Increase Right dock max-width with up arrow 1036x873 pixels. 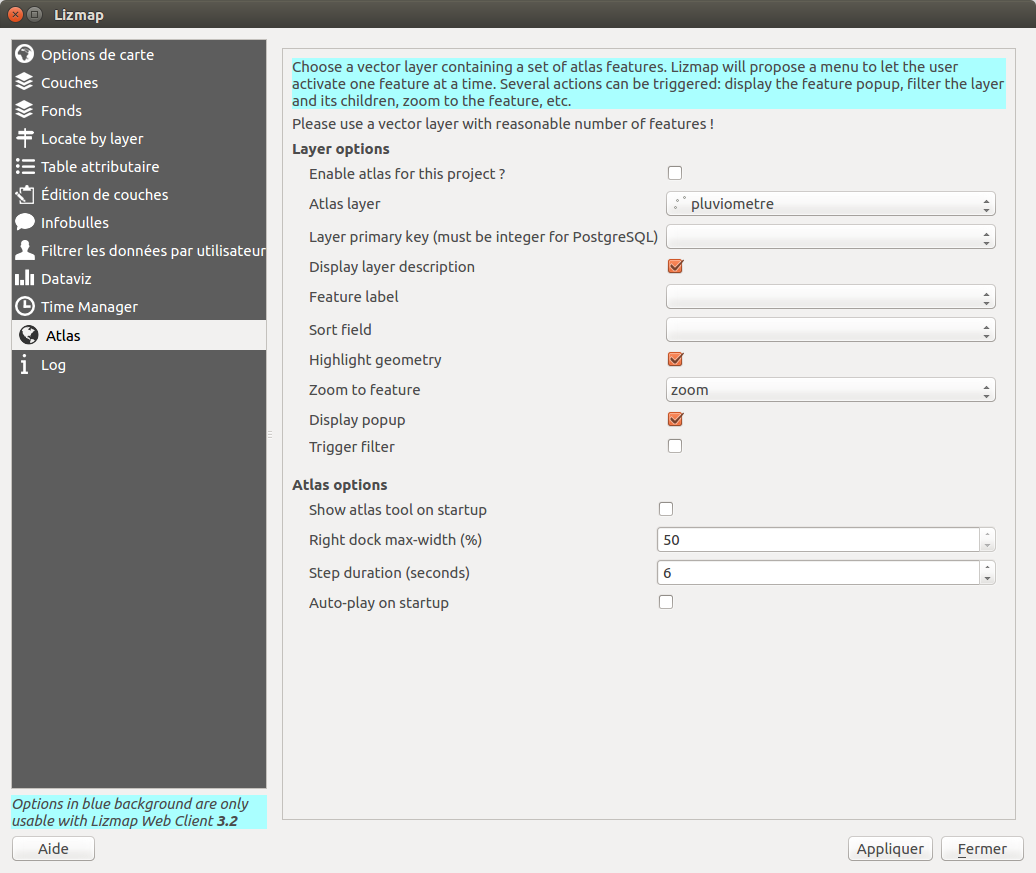pyautogui.click(x=987, y=534)
